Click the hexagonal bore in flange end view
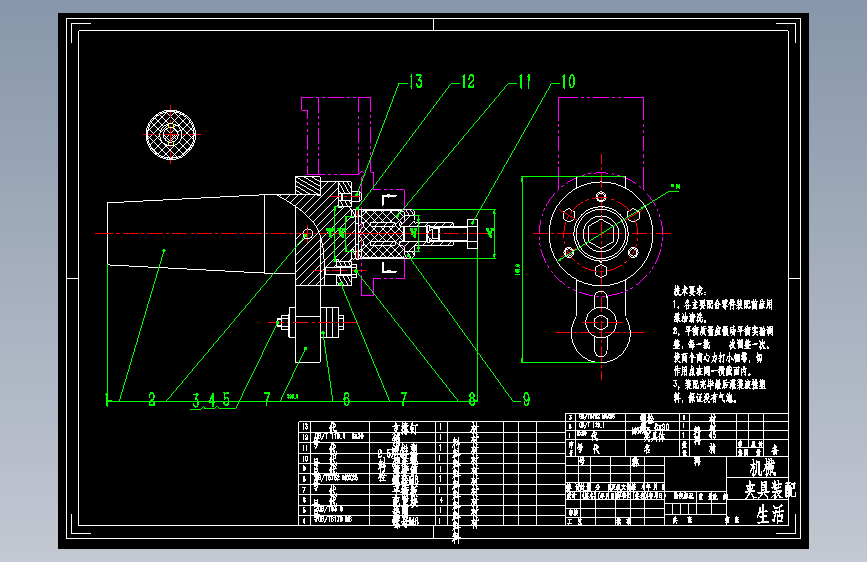The width and height of the screenshot is (867, 562). pyautogui.click(x=602, y=233)
